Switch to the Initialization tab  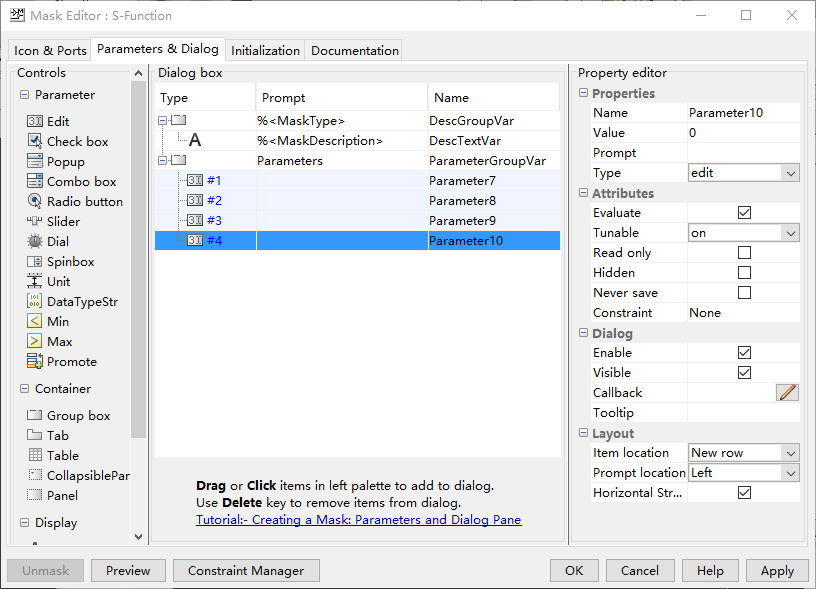tap(265, 50)
